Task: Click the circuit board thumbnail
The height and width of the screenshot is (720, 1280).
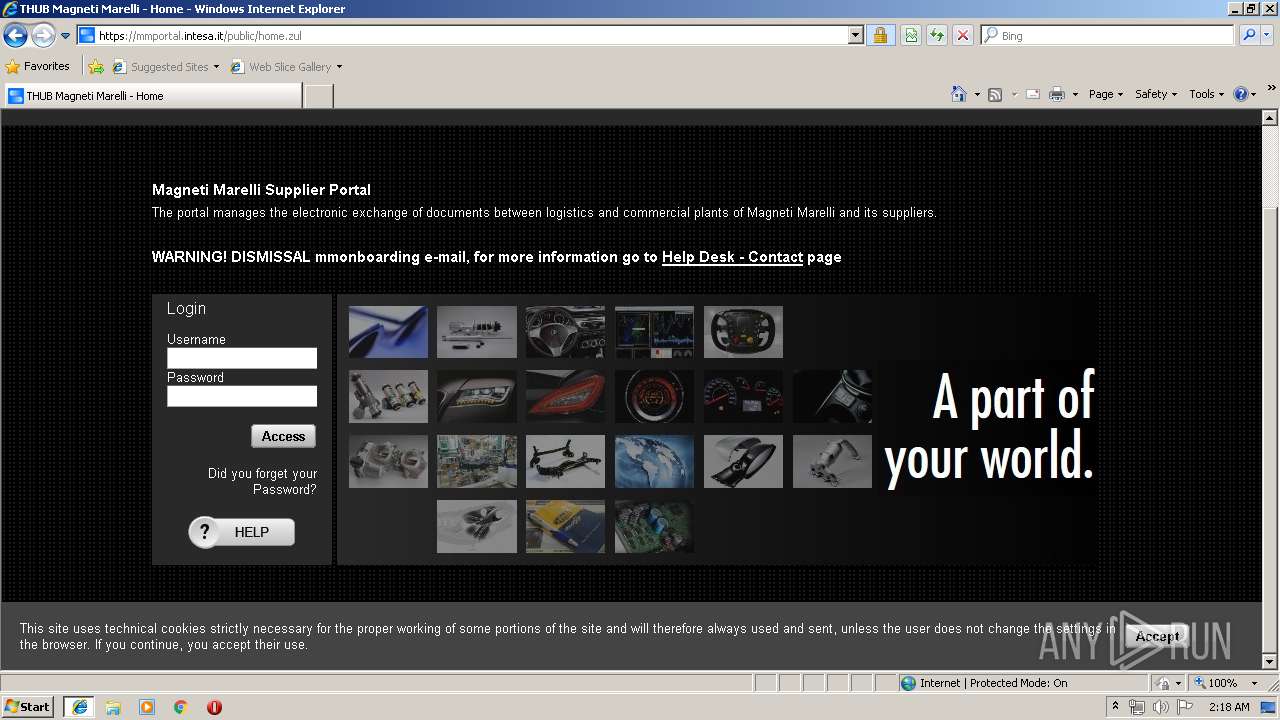Action: [x=654, y=526]
